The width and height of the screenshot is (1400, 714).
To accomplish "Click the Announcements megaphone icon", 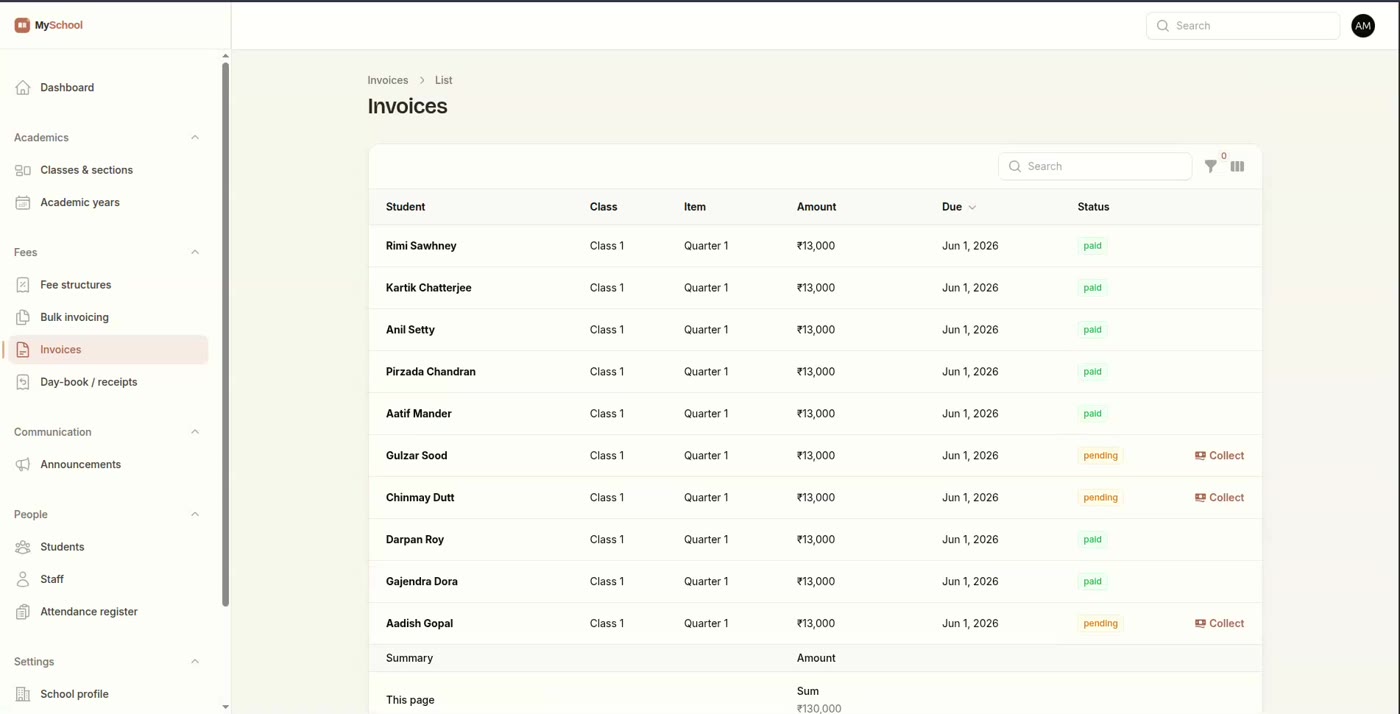I will 23,465.
